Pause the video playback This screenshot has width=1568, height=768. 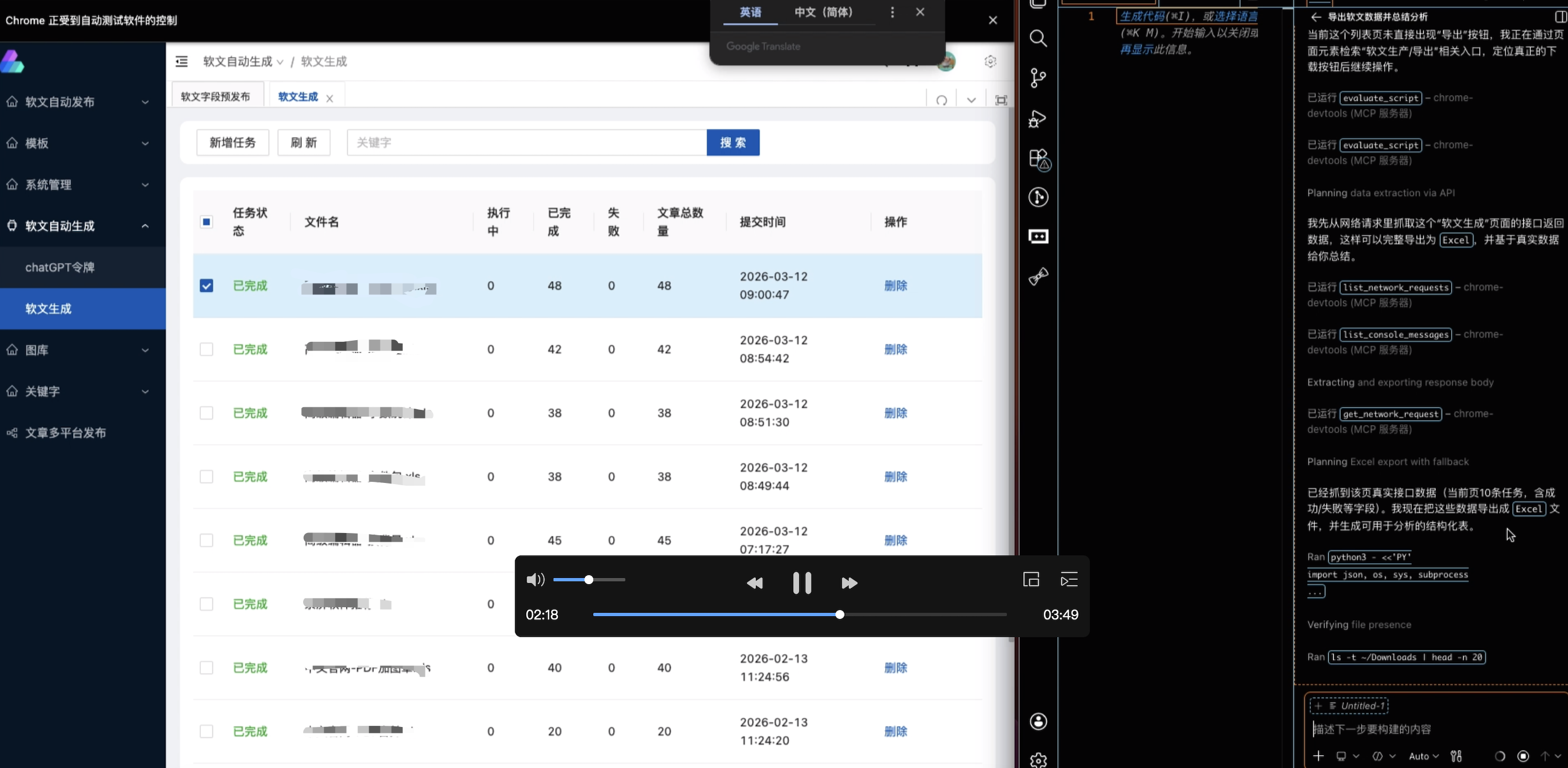[801, 583]
